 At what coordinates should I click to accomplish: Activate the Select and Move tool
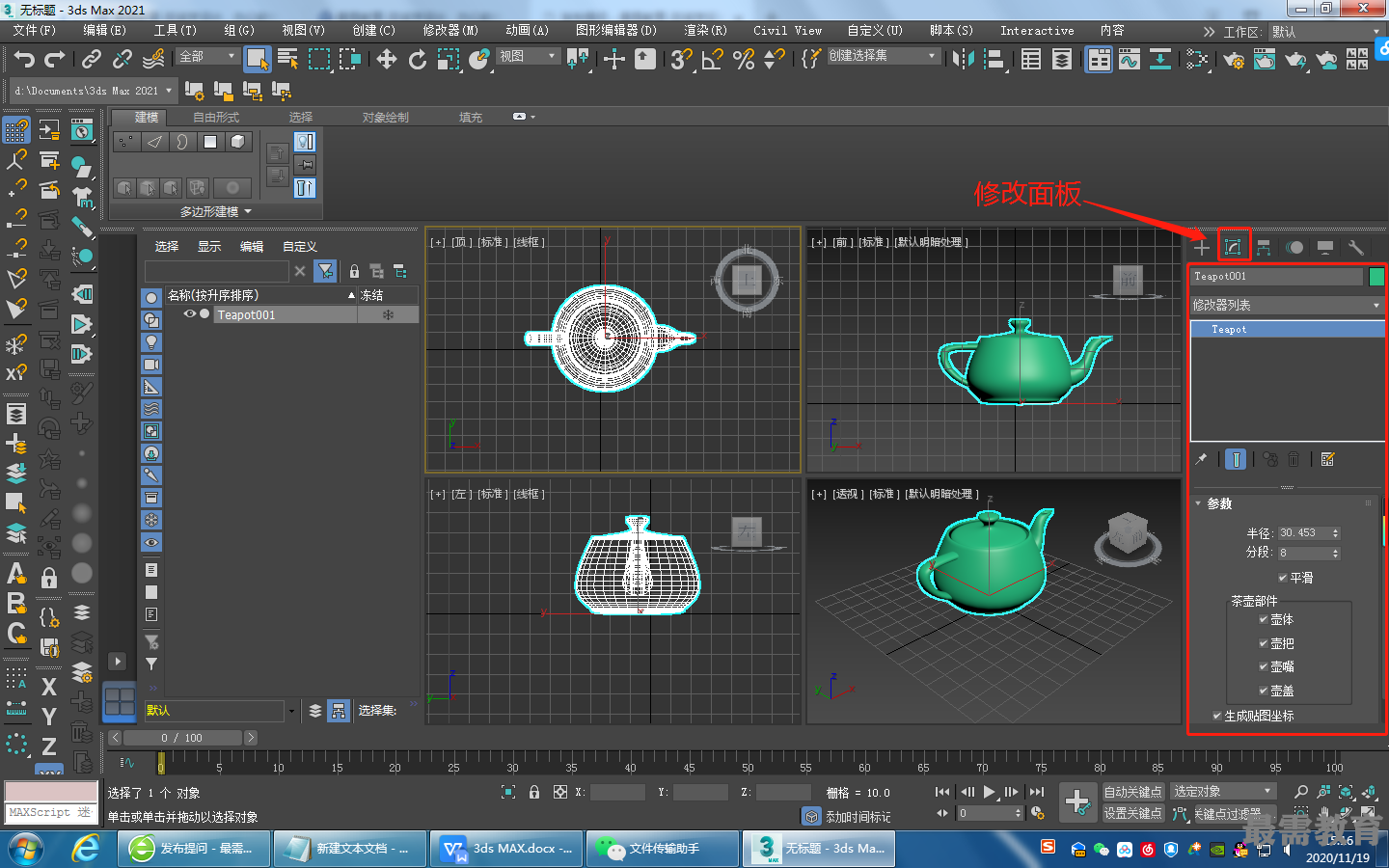coord(387,60)
